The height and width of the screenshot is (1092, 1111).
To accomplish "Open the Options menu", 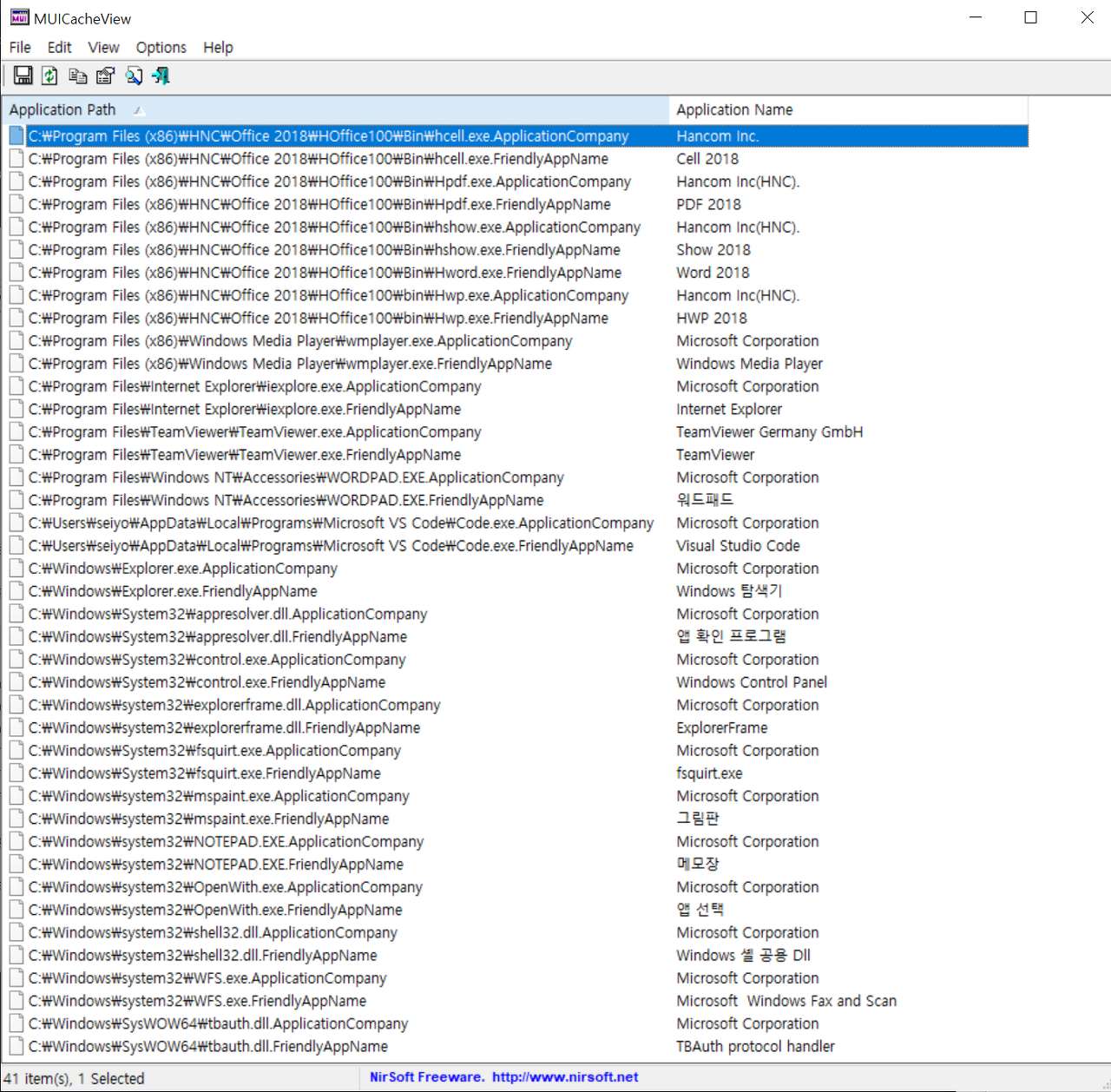I will (161, 47).
